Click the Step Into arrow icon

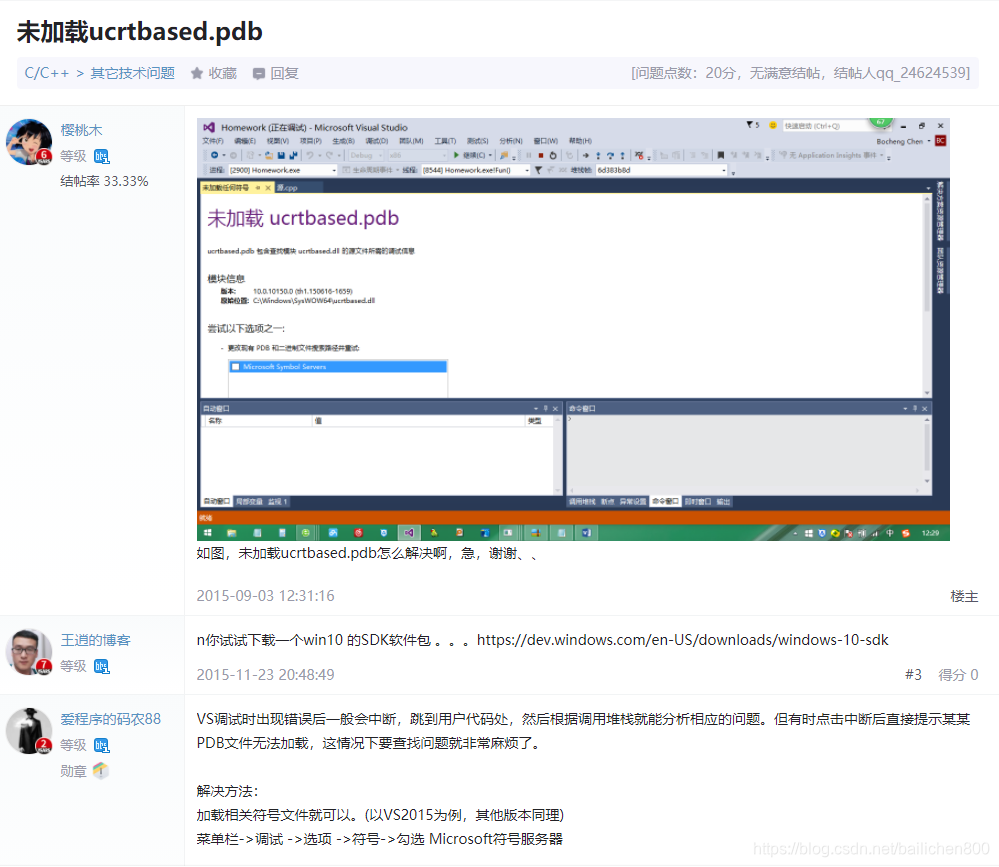[x=598, y=155]
